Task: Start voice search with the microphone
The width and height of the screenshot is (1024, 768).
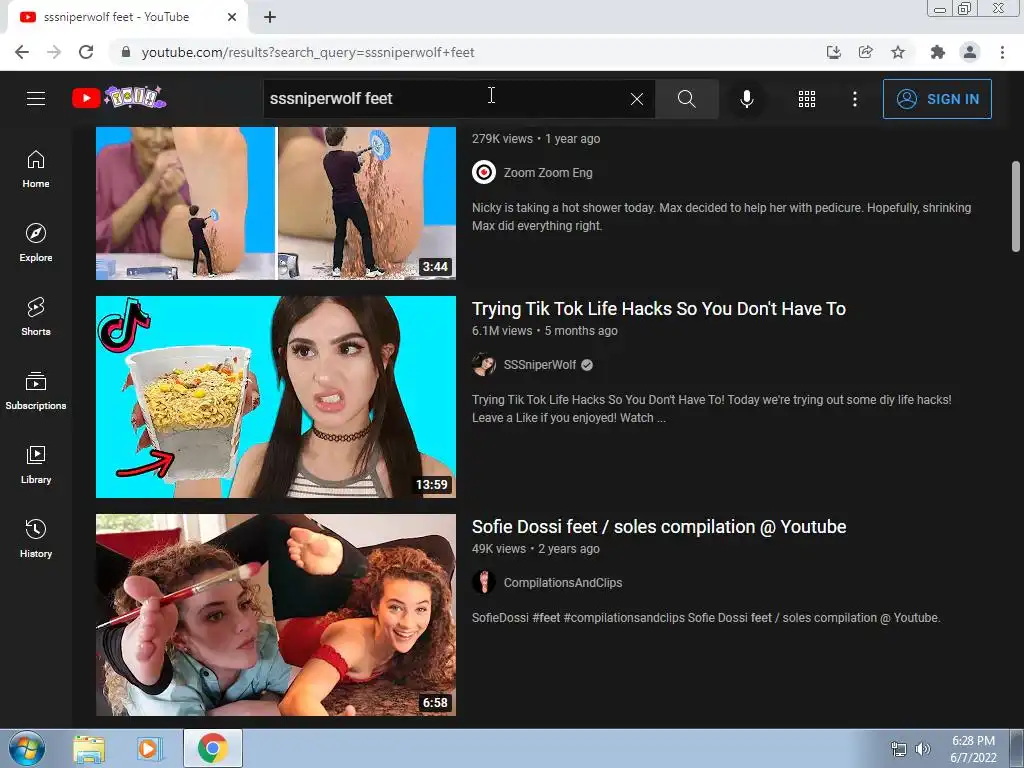Action: pyautogui.click(x=746, y=99)
